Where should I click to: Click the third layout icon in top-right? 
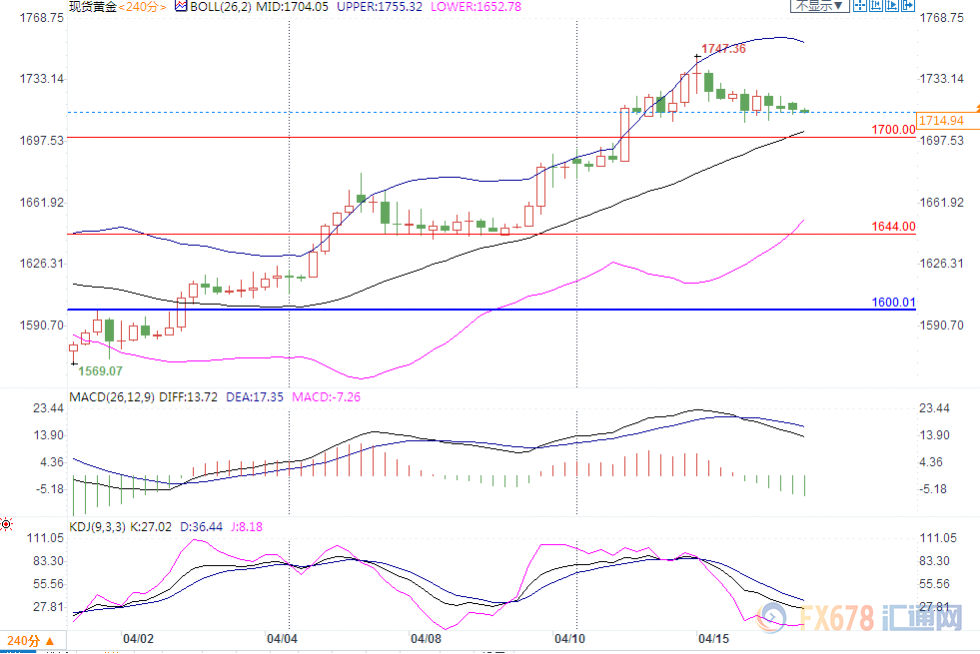[x=892, y=5]
